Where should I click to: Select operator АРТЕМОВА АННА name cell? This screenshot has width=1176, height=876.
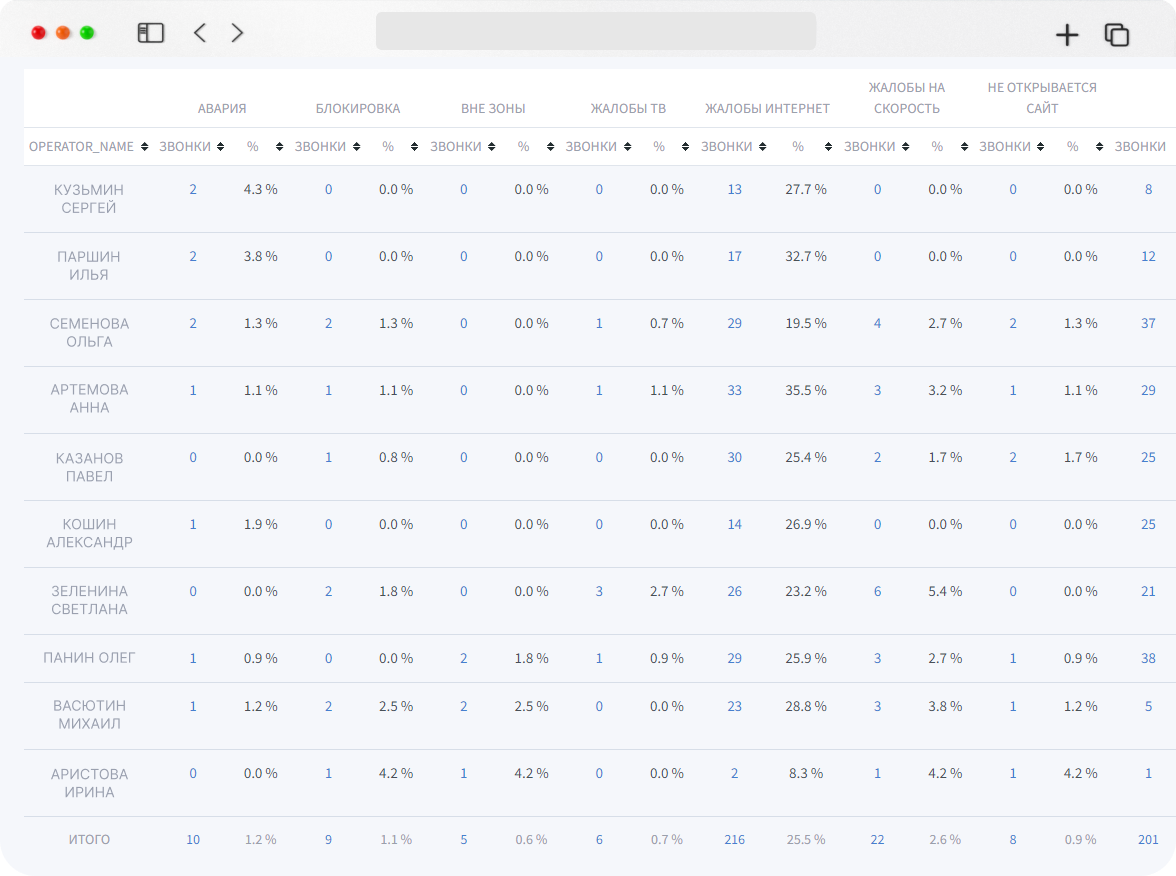click(x=89, y=399)
